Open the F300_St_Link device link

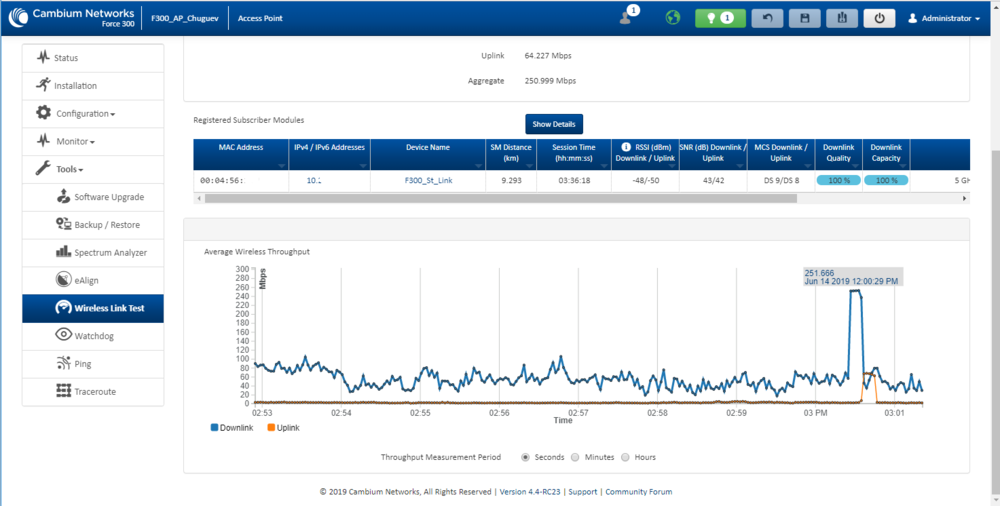[429, 181]
